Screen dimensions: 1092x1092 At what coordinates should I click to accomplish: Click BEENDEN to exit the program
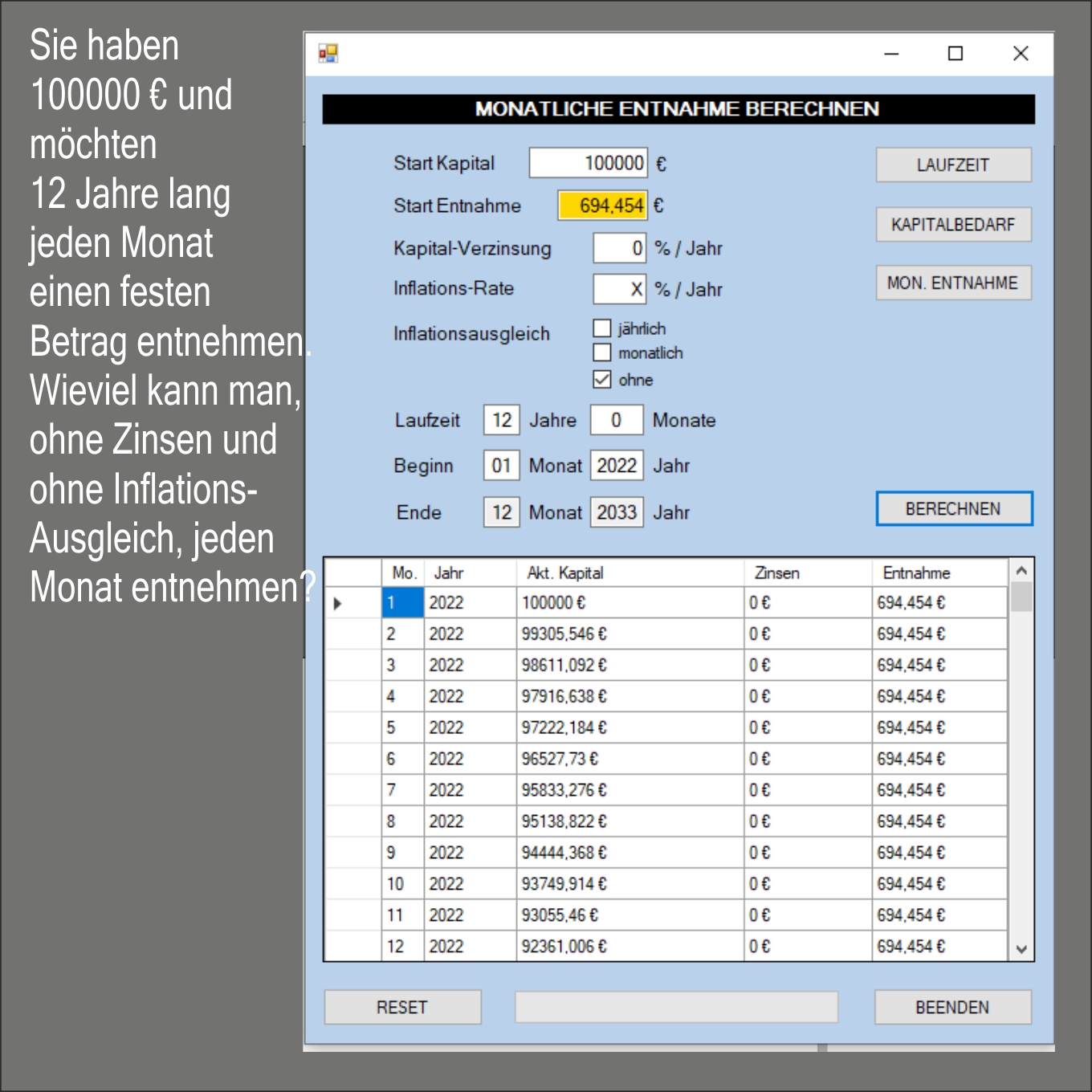(x=952, y=1007)
